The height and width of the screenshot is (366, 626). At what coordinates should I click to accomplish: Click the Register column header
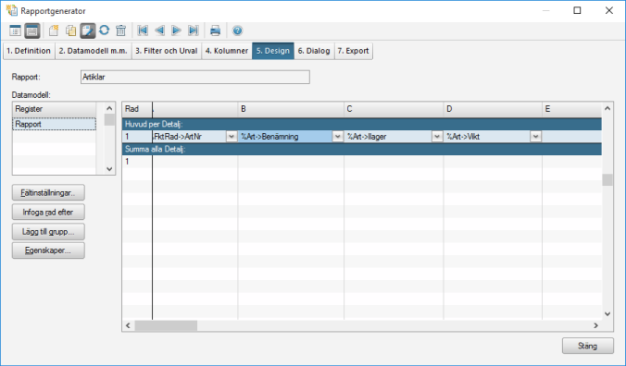click(54, 109)
